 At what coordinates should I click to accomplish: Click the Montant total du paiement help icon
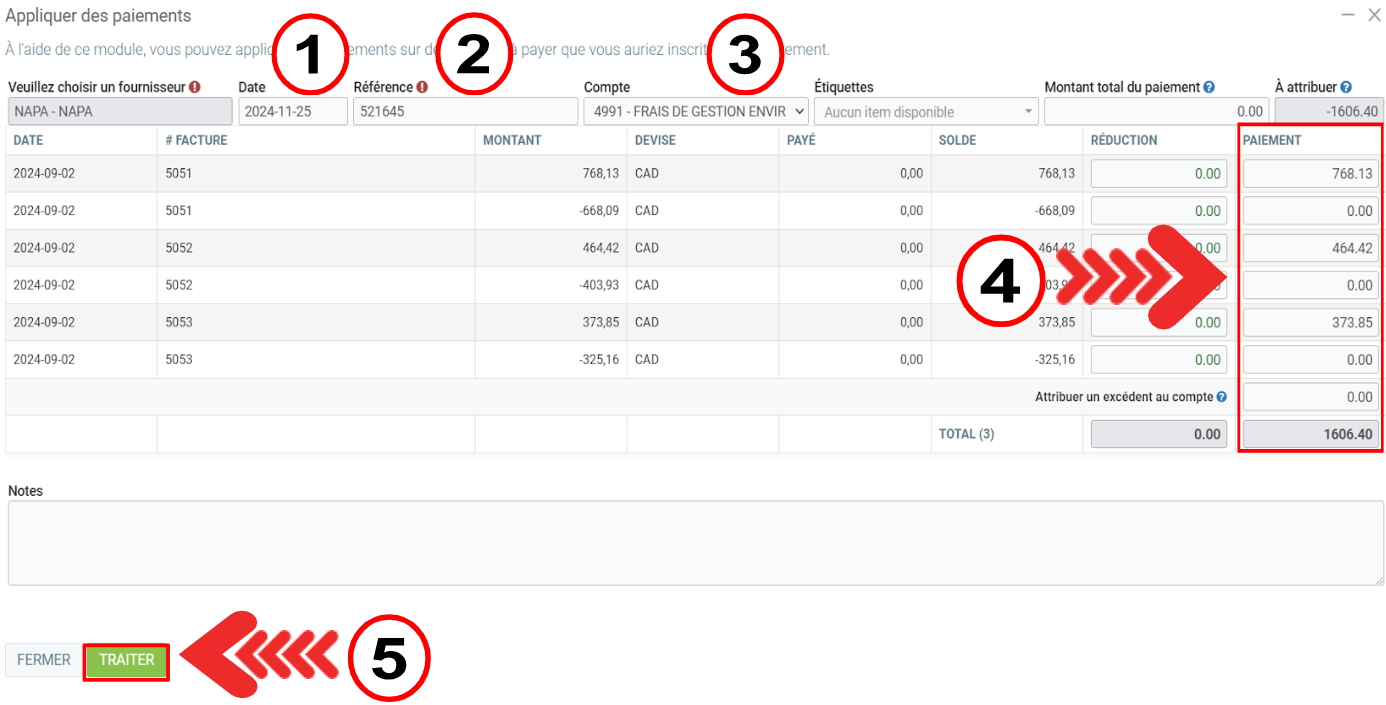click(1209, 88)
